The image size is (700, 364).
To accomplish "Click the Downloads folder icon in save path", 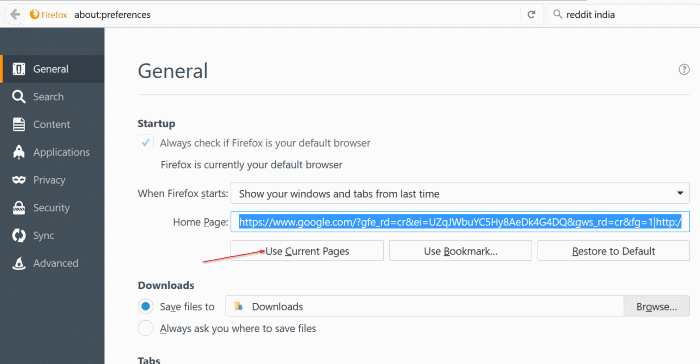I will pyautogui.click(x=238, y=306).
